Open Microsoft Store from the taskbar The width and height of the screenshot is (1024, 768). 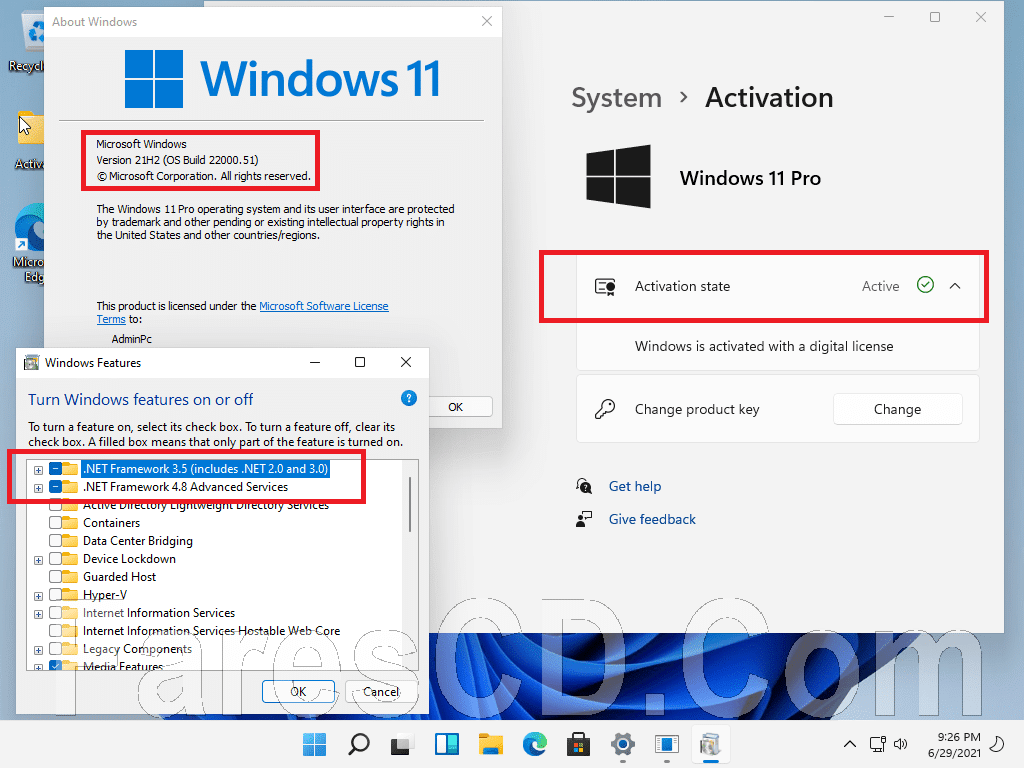coord(579,744)
